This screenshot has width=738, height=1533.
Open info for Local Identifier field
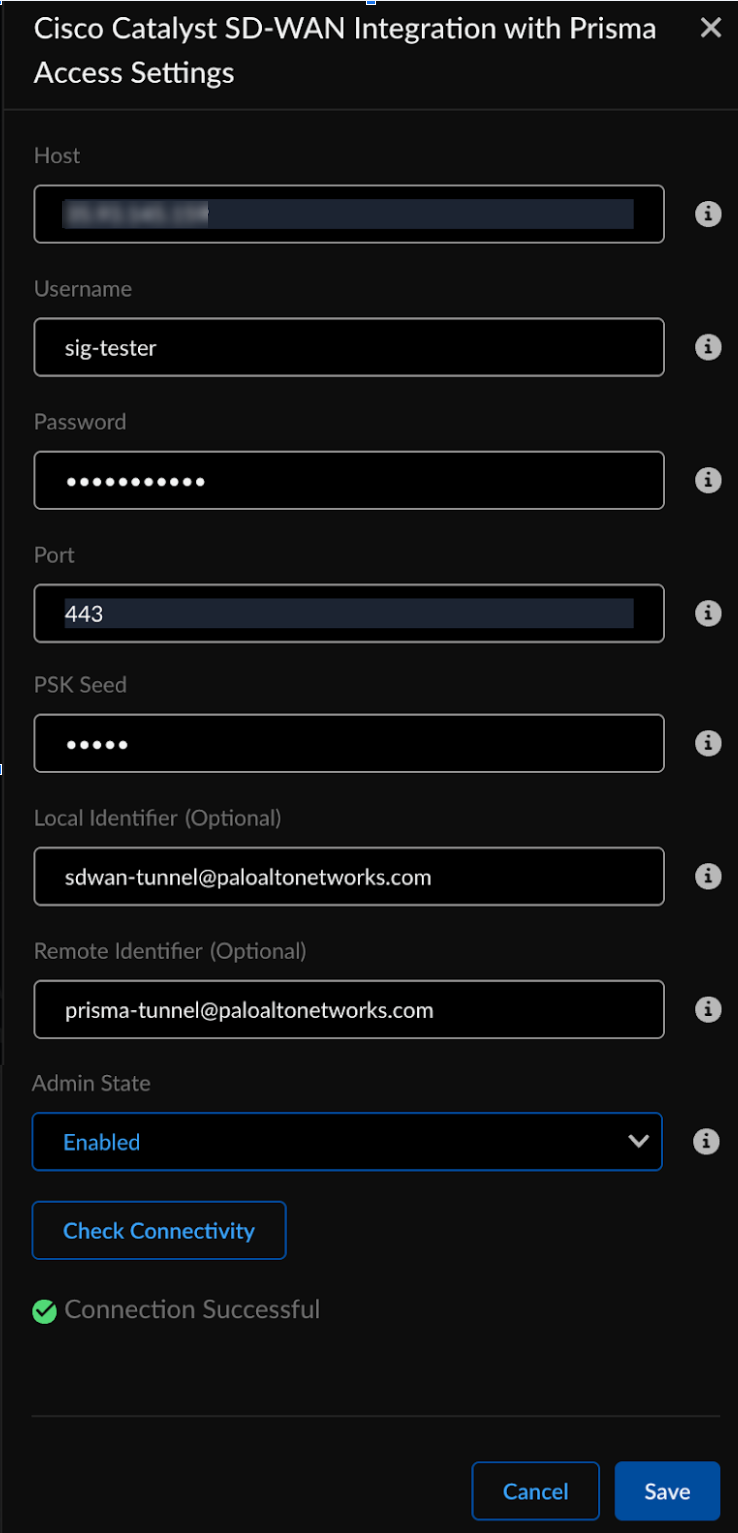(x=708, y=876)
